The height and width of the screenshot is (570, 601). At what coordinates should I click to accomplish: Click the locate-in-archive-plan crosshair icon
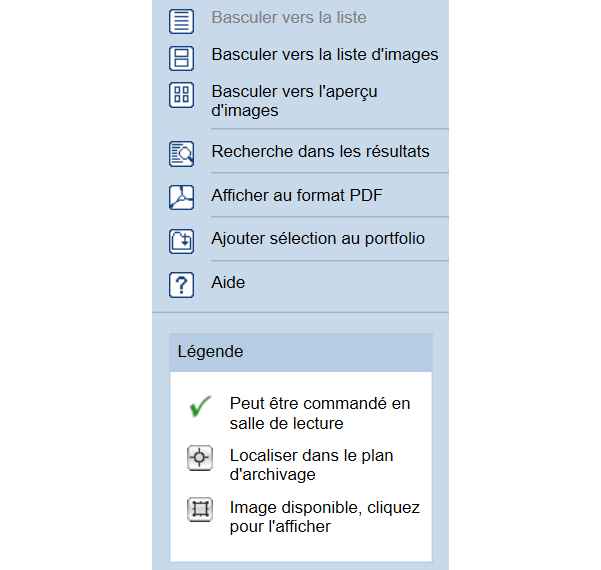click(200, 457)
